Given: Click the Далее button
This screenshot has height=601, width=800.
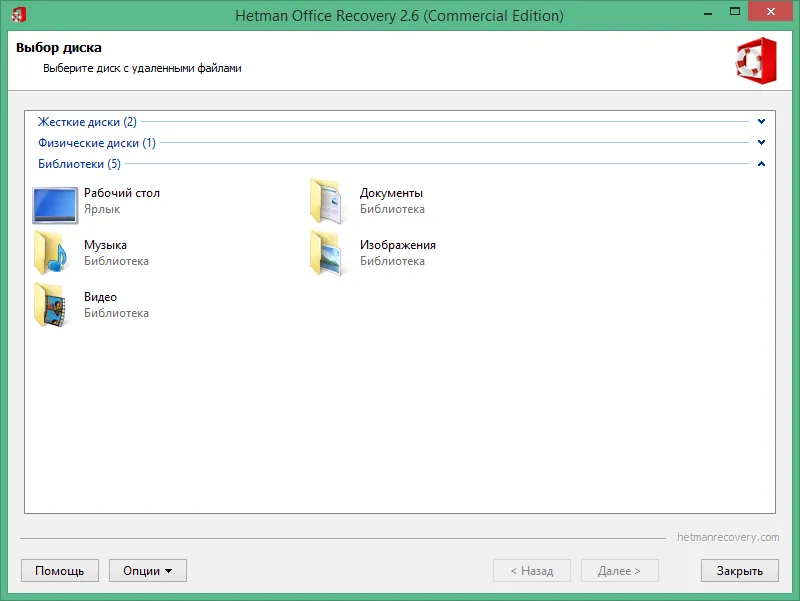Looking at the screenshot, I should (x=619, y=570).
